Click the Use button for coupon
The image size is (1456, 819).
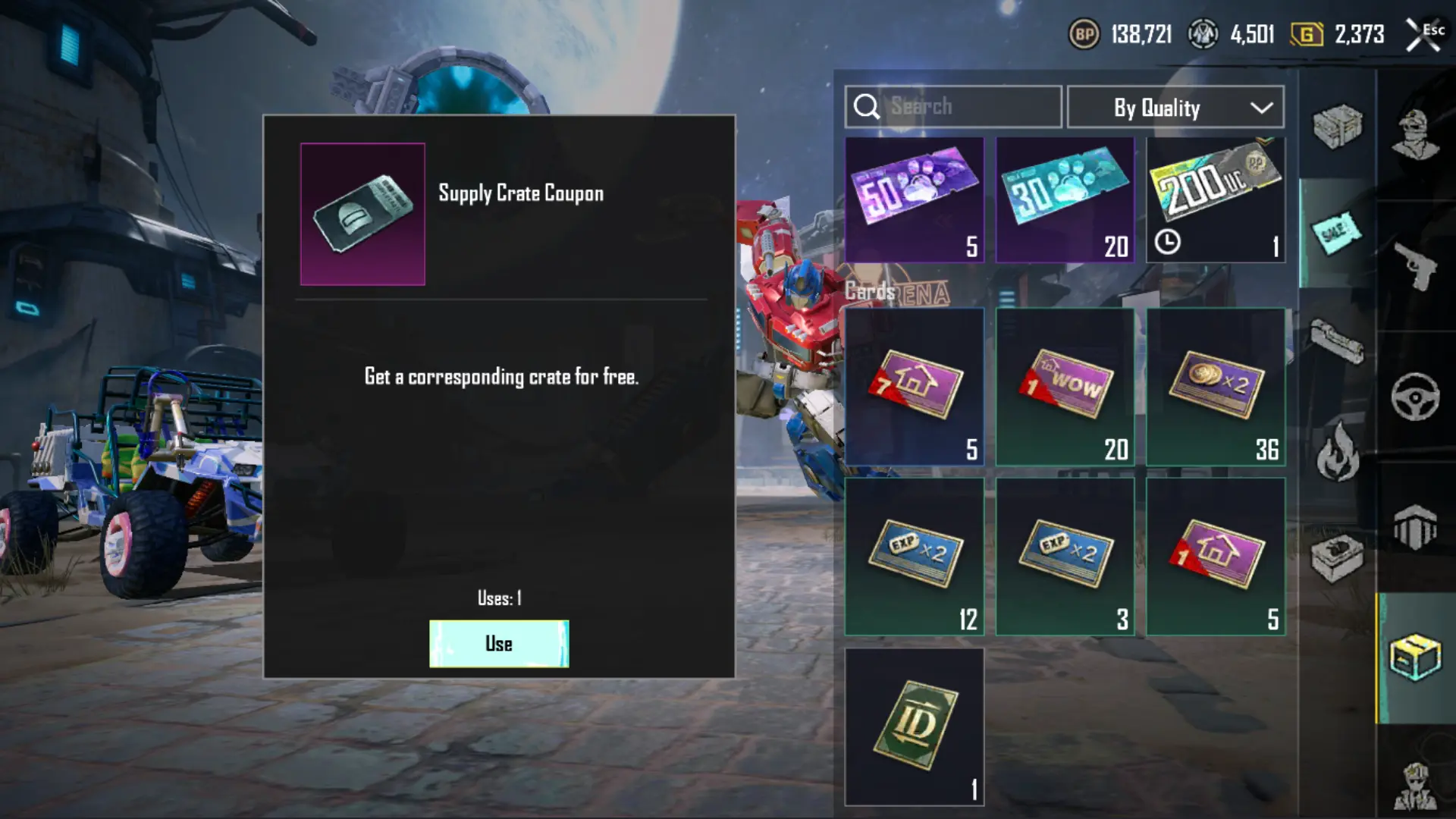click(499, 644)
